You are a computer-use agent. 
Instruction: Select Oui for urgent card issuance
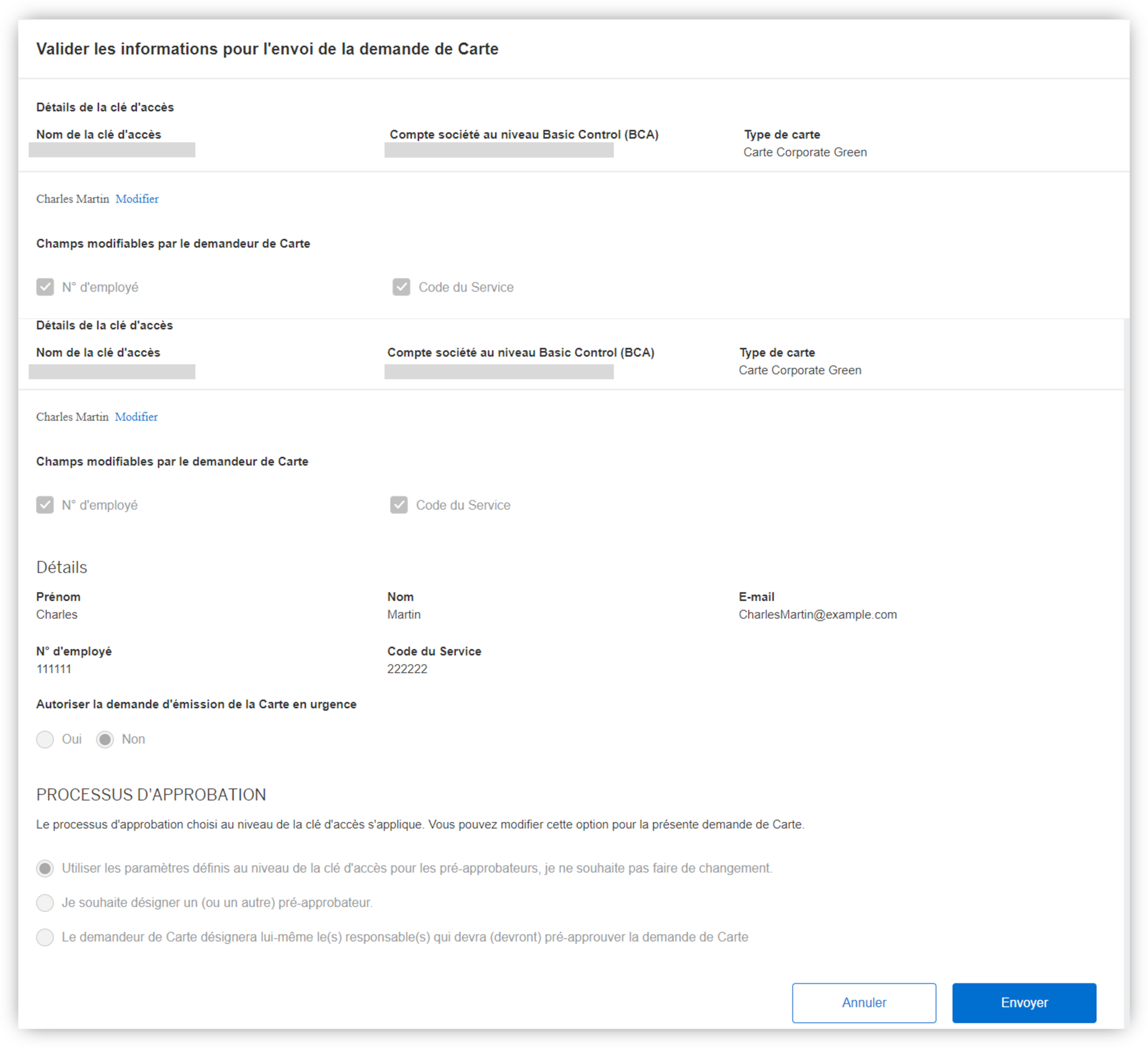pyautogui.click(x=45, y=739)
